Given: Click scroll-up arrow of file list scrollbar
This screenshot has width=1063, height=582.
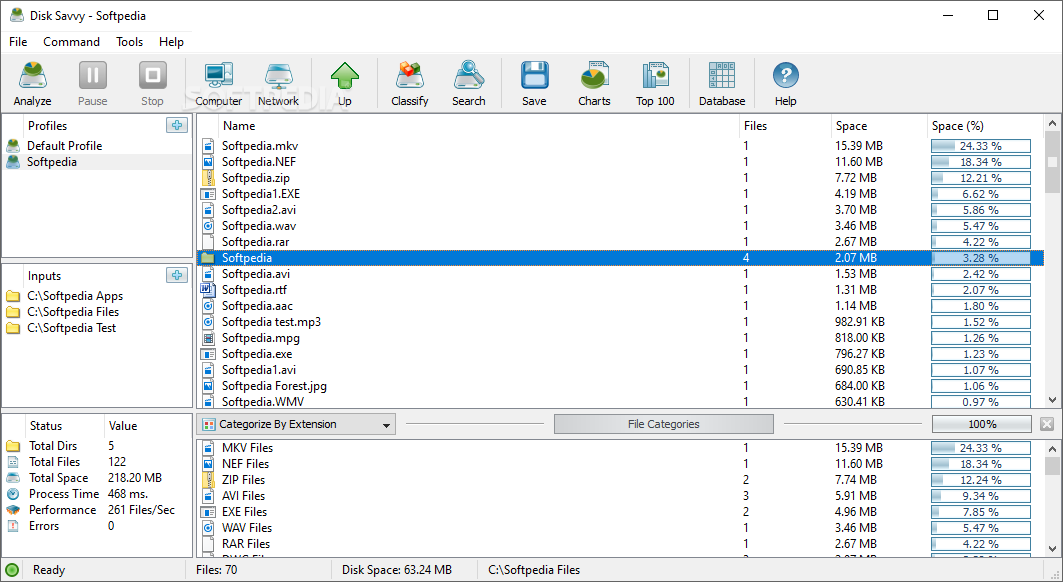Looking at the screenshot, I should pyautogui.click(x=1052, y=123).
